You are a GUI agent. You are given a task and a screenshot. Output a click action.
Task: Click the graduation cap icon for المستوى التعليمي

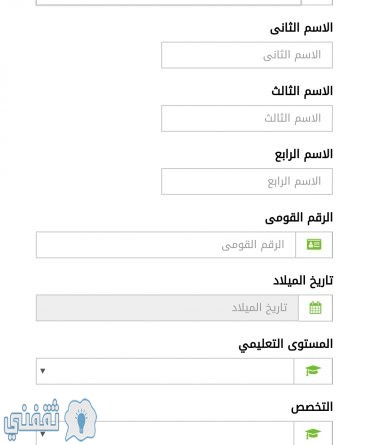(x=313, y=371)
